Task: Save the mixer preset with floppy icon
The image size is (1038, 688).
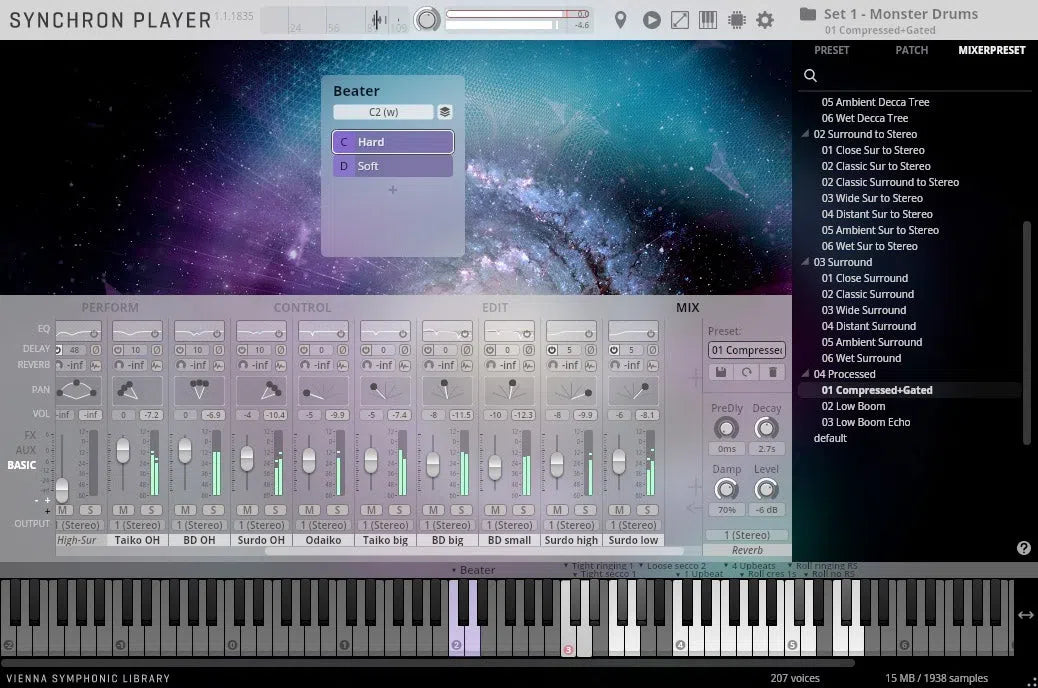Action: tap(720, 372)
